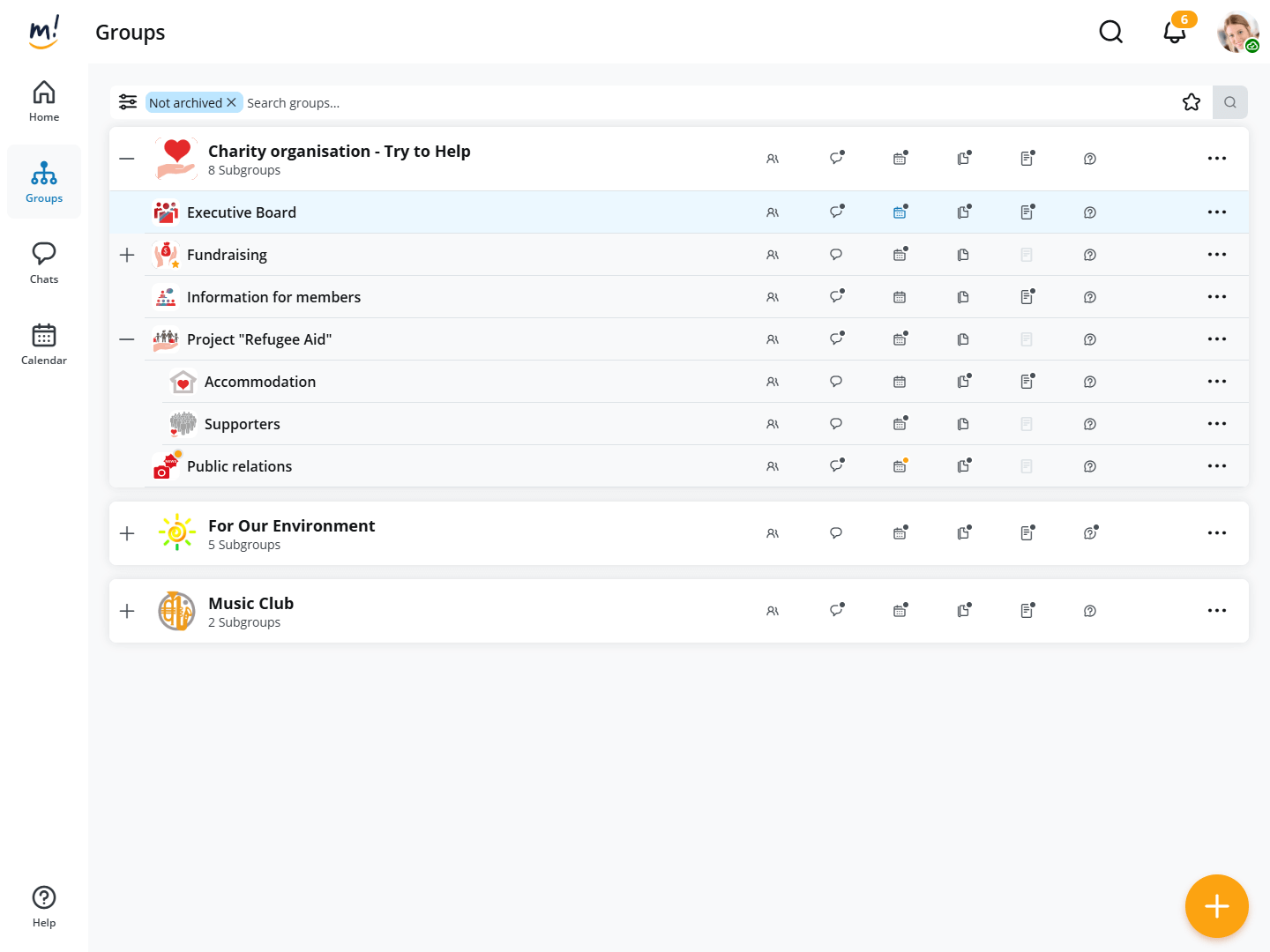Open the calendar icon for Public relations
1270x952 pixels.
(x=900, y=466)
